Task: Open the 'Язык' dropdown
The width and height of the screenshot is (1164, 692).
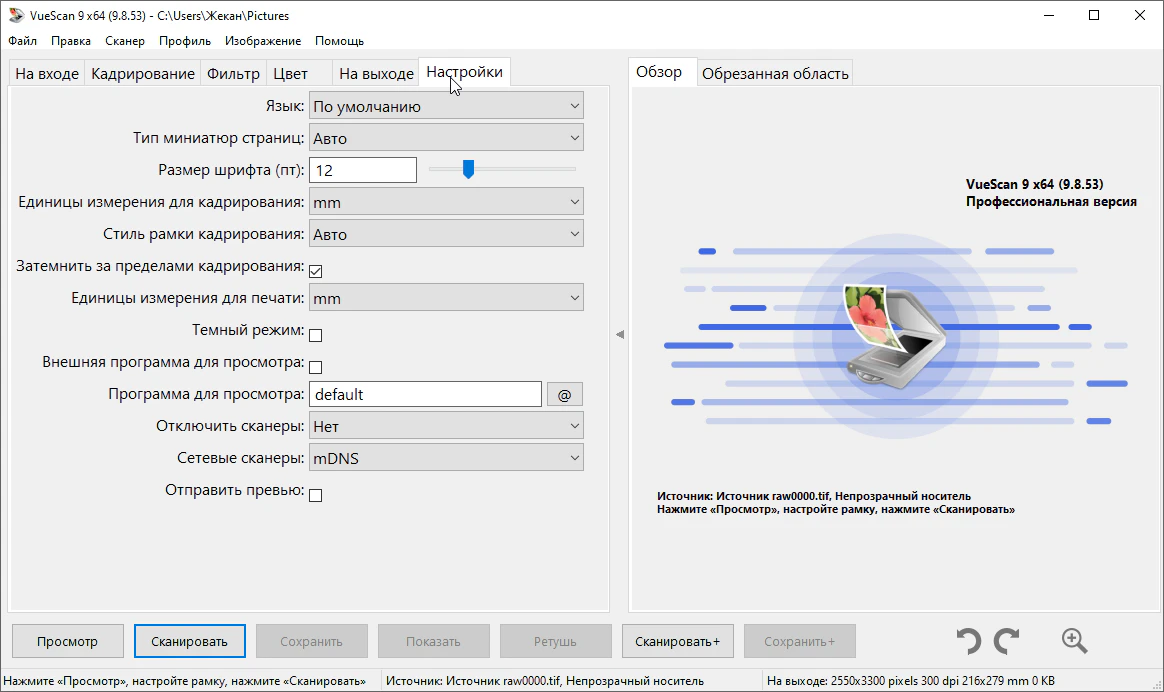Action: (x=446, y=106)
